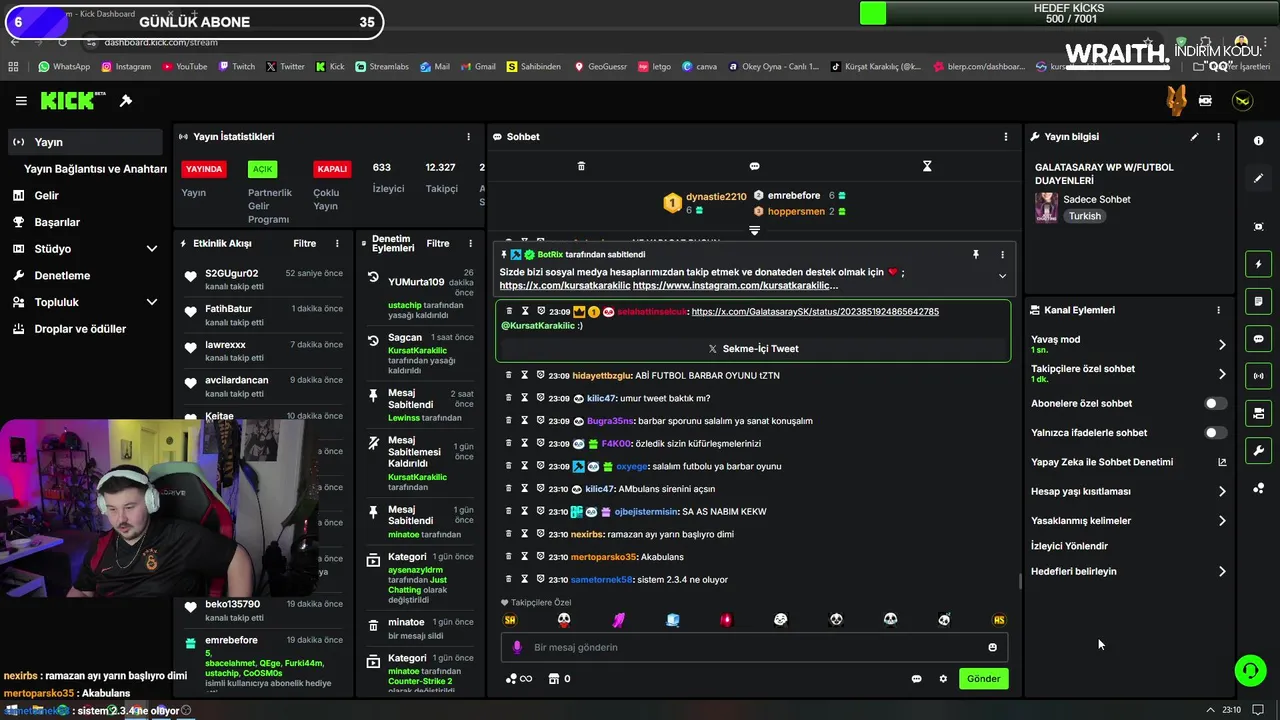Click the trash icon in chat toolbar
1280x720 pixels.
pos(581,166)
